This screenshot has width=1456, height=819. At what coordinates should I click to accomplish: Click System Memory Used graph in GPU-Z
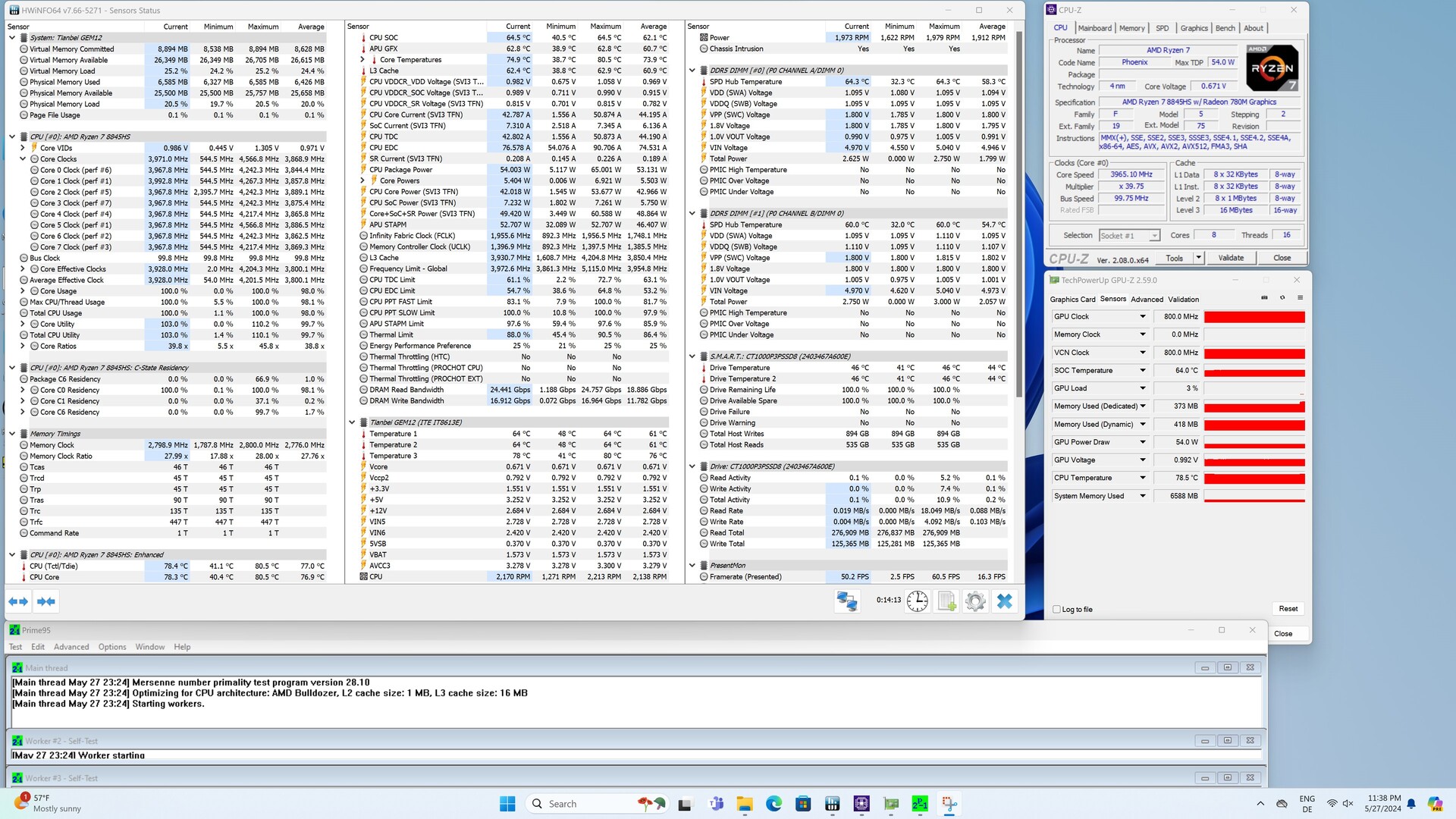coord(1254,496)
